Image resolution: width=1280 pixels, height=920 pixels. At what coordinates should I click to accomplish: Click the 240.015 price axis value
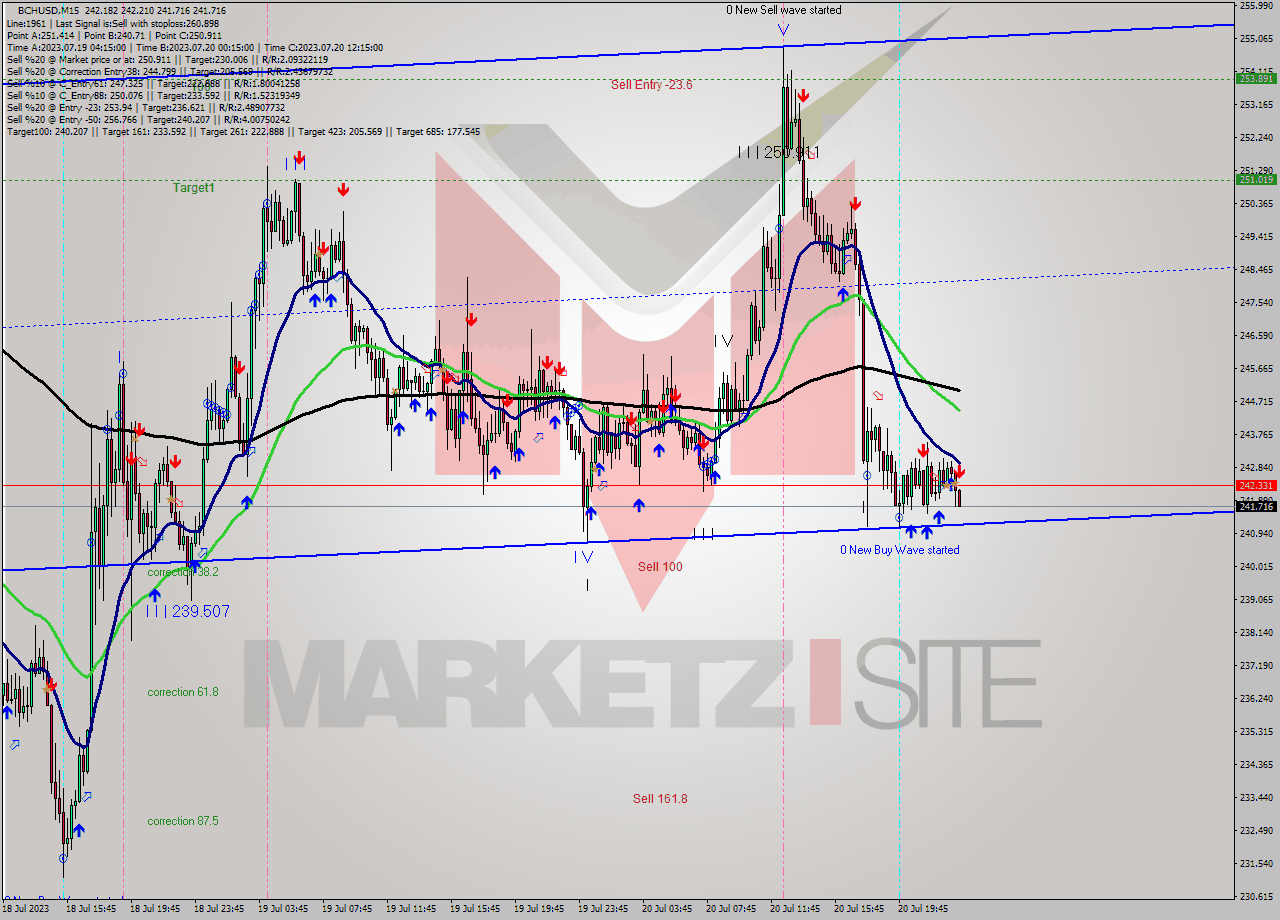pos(1256,566)
